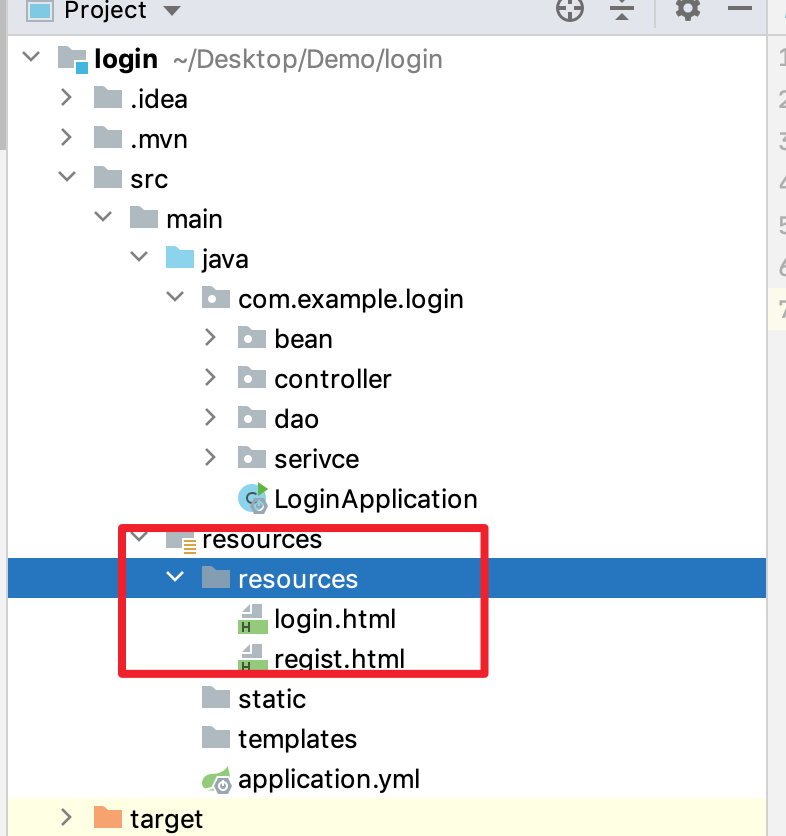Select the src folder name
Viewport: 786px width, 836px height.
pos(149,180)
